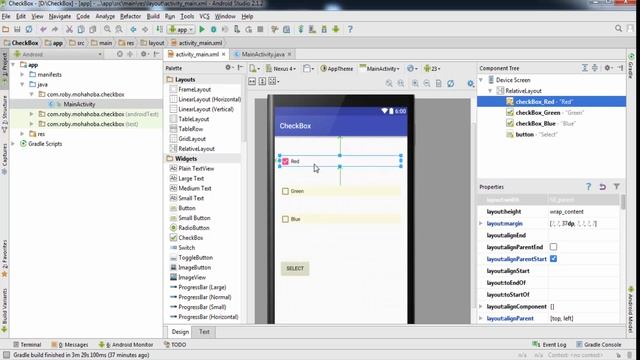Image resolution: width=640 pixels, height=360 pixels.
Task: Open the Terminal tool window
Action: click(27, 344)
